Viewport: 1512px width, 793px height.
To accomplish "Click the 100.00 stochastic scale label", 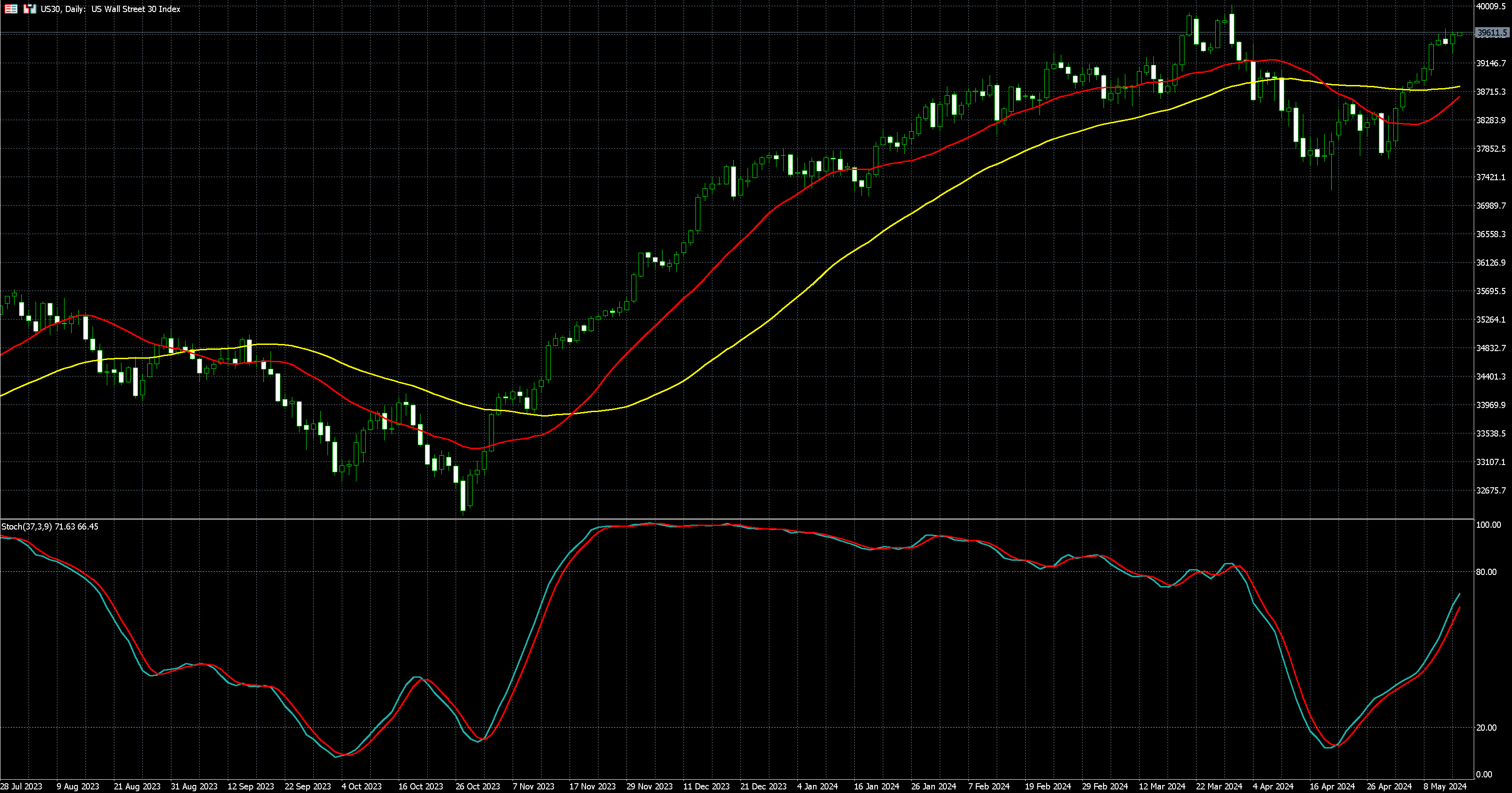I will tap(1488, 525).
